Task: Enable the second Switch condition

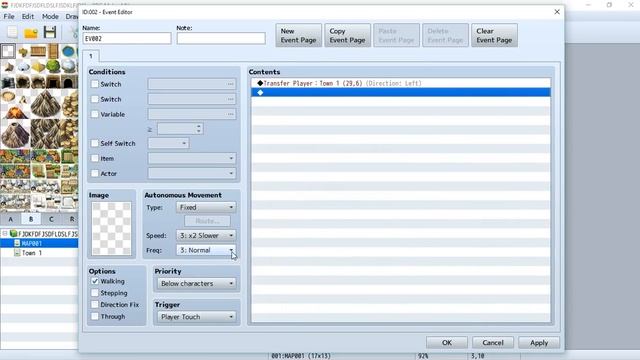Action: pos(95,99)
